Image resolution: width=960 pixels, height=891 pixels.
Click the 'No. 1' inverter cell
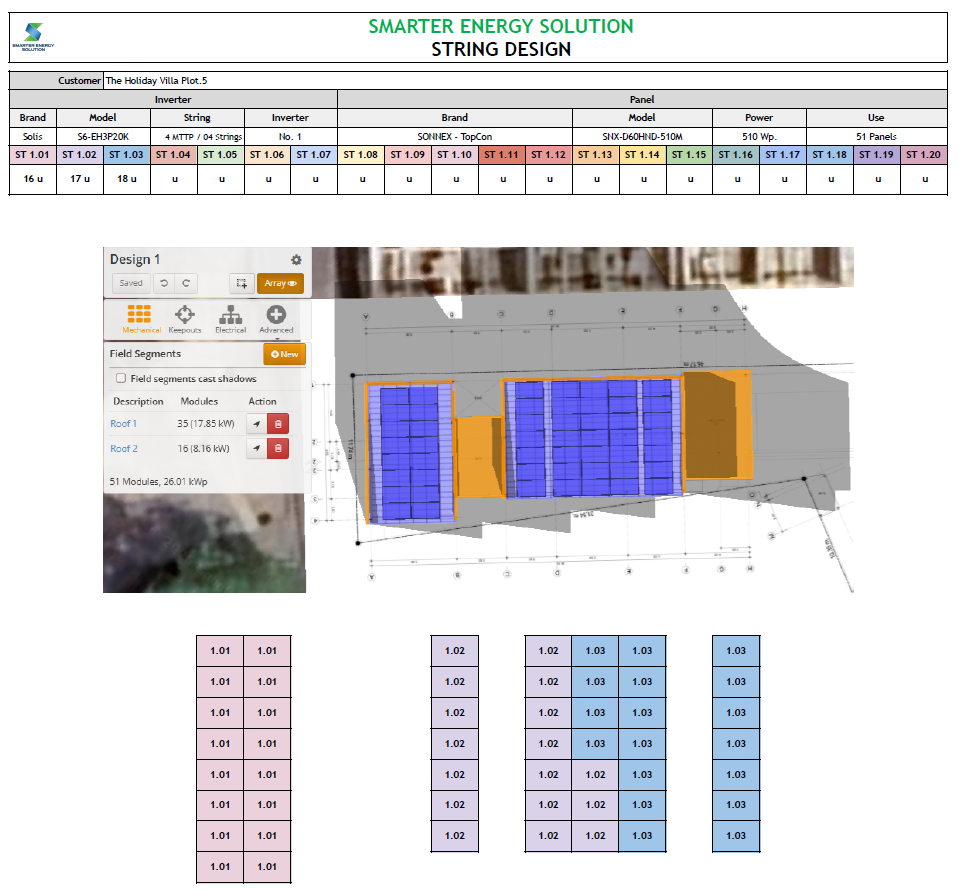pyautogui.click(x=290, y=137)
